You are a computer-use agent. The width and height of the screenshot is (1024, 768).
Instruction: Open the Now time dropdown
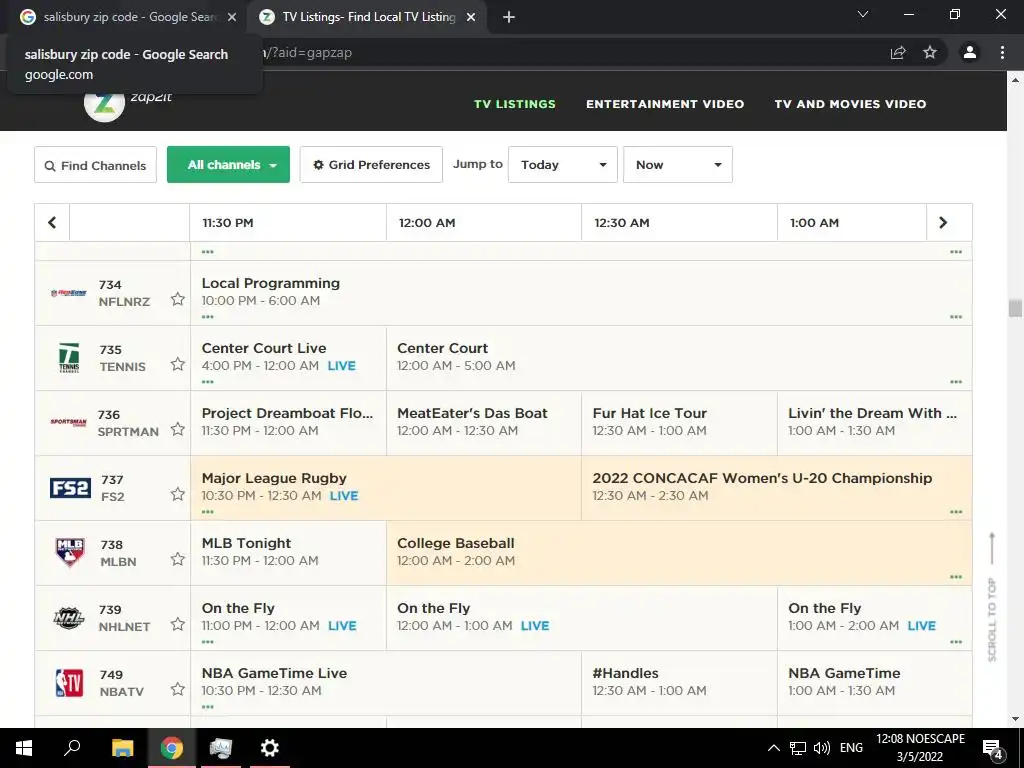pos(678,165)
